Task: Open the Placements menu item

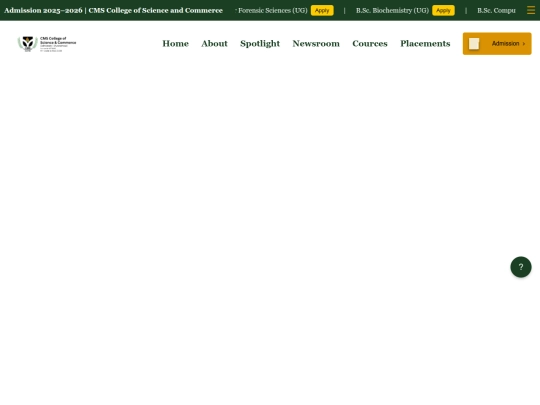Action: click(x=425, y=43)
